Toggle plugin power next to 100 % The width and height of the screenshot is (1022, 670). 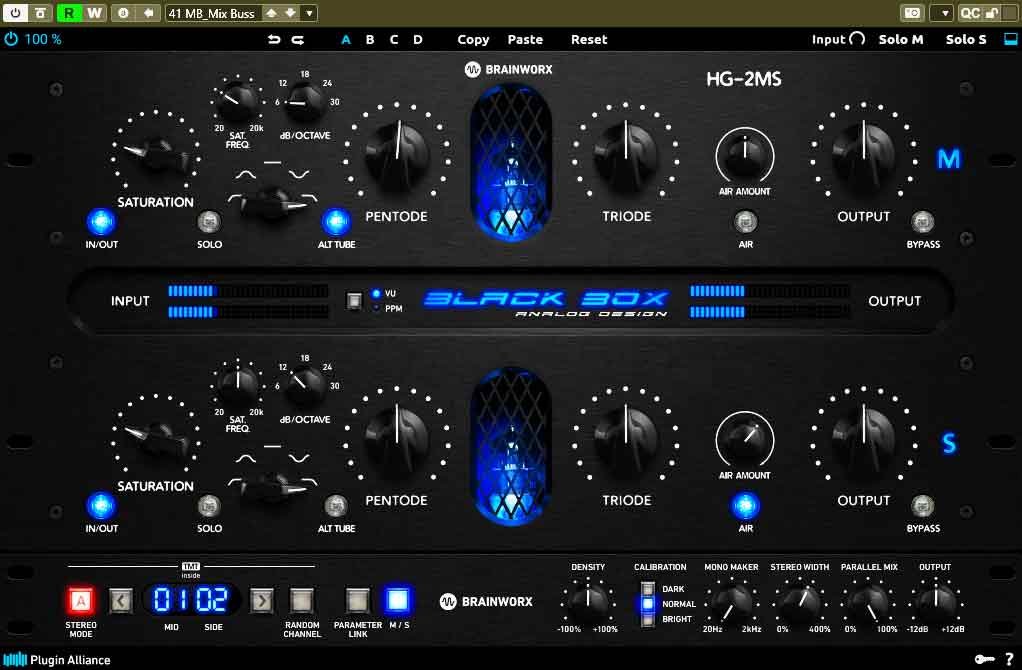(11, 39)
